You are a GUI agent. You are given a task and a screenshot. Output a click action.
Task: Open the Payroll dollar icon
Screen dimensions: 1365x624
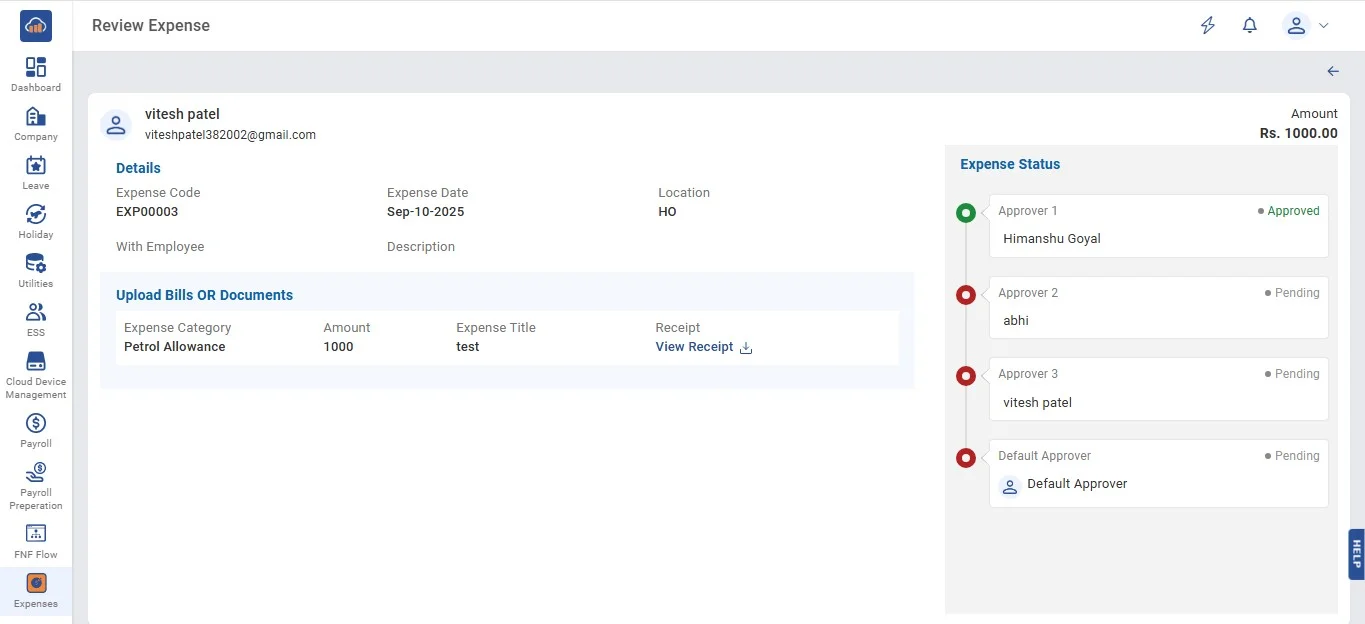pyautogui.click(x=36, y=423)
